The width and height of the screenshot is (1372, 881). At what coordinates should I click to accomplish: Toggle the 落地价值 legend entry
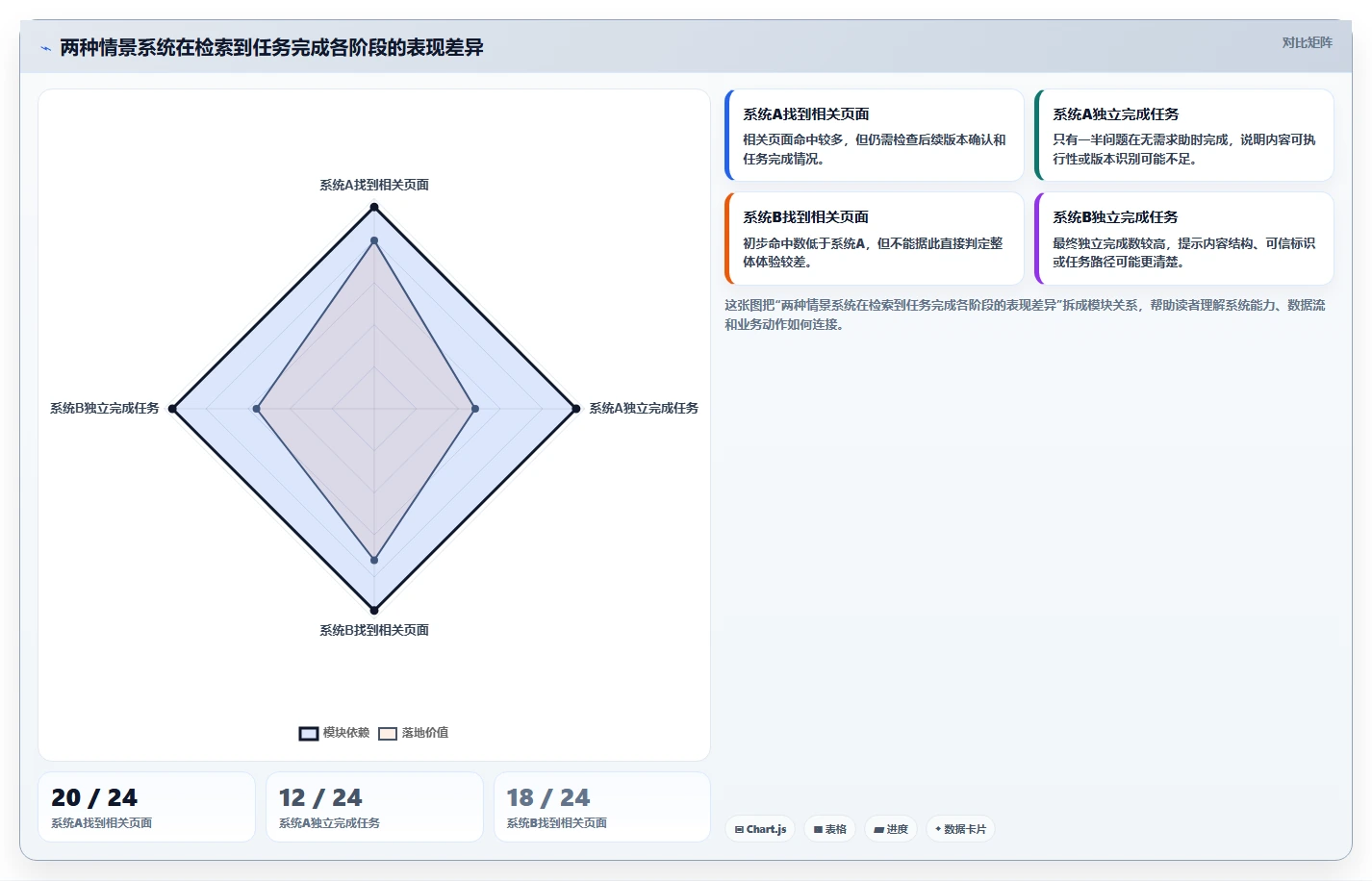(x=413, y=733)
